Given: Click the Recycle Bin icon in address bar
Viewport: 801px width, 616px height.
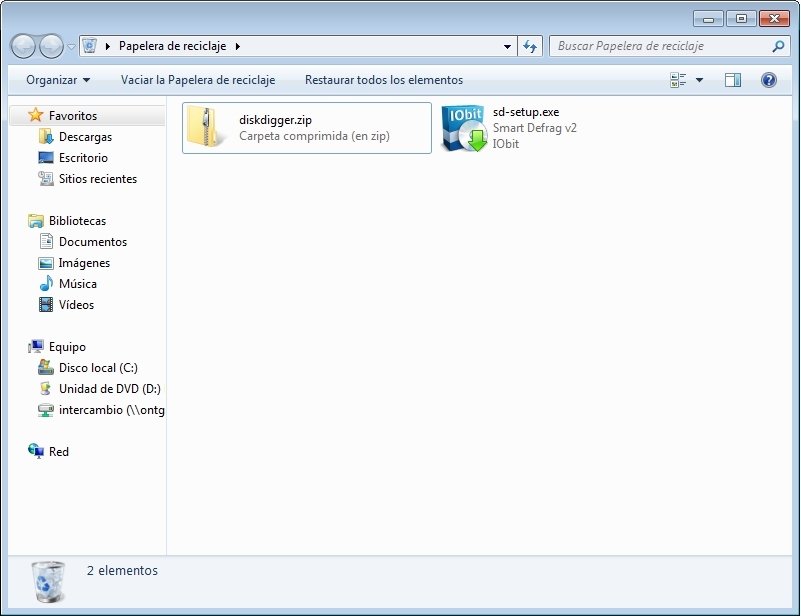Looking at the screenshot, I should click(x=89, y=46).
